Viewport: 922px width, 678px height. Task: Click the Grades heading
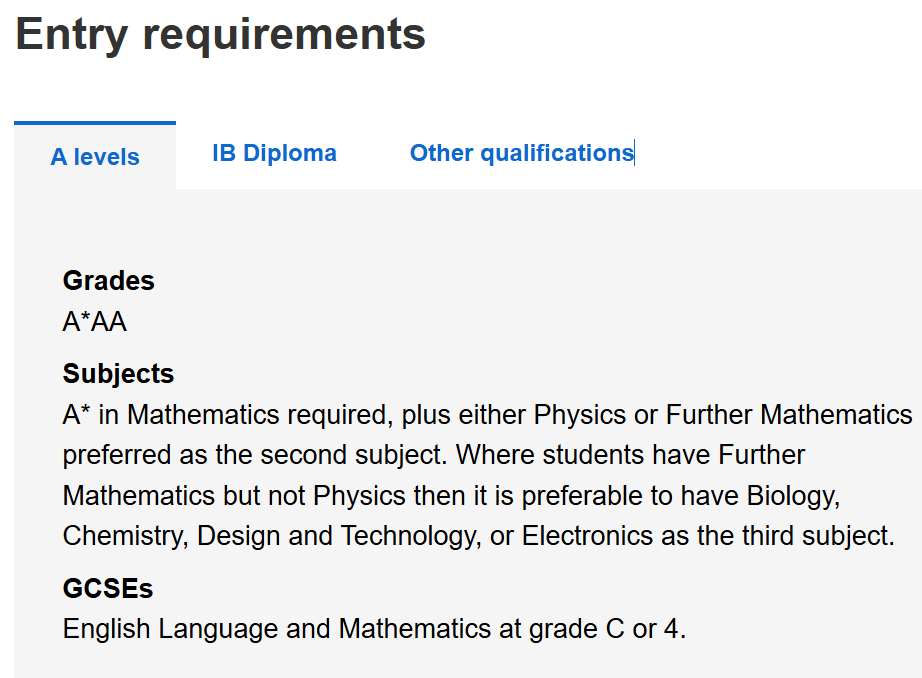(108, 281)
